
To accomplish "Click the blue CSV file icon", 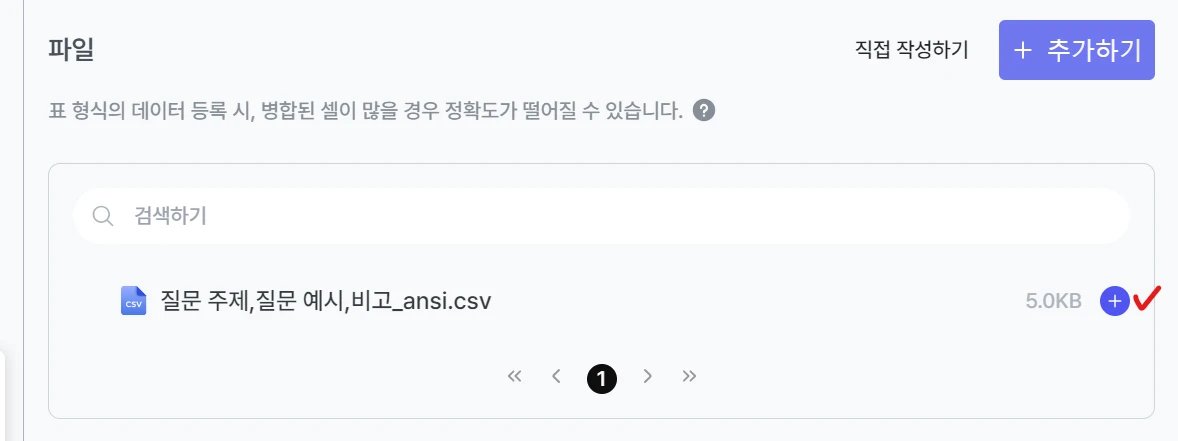I will tap(133, 300).
